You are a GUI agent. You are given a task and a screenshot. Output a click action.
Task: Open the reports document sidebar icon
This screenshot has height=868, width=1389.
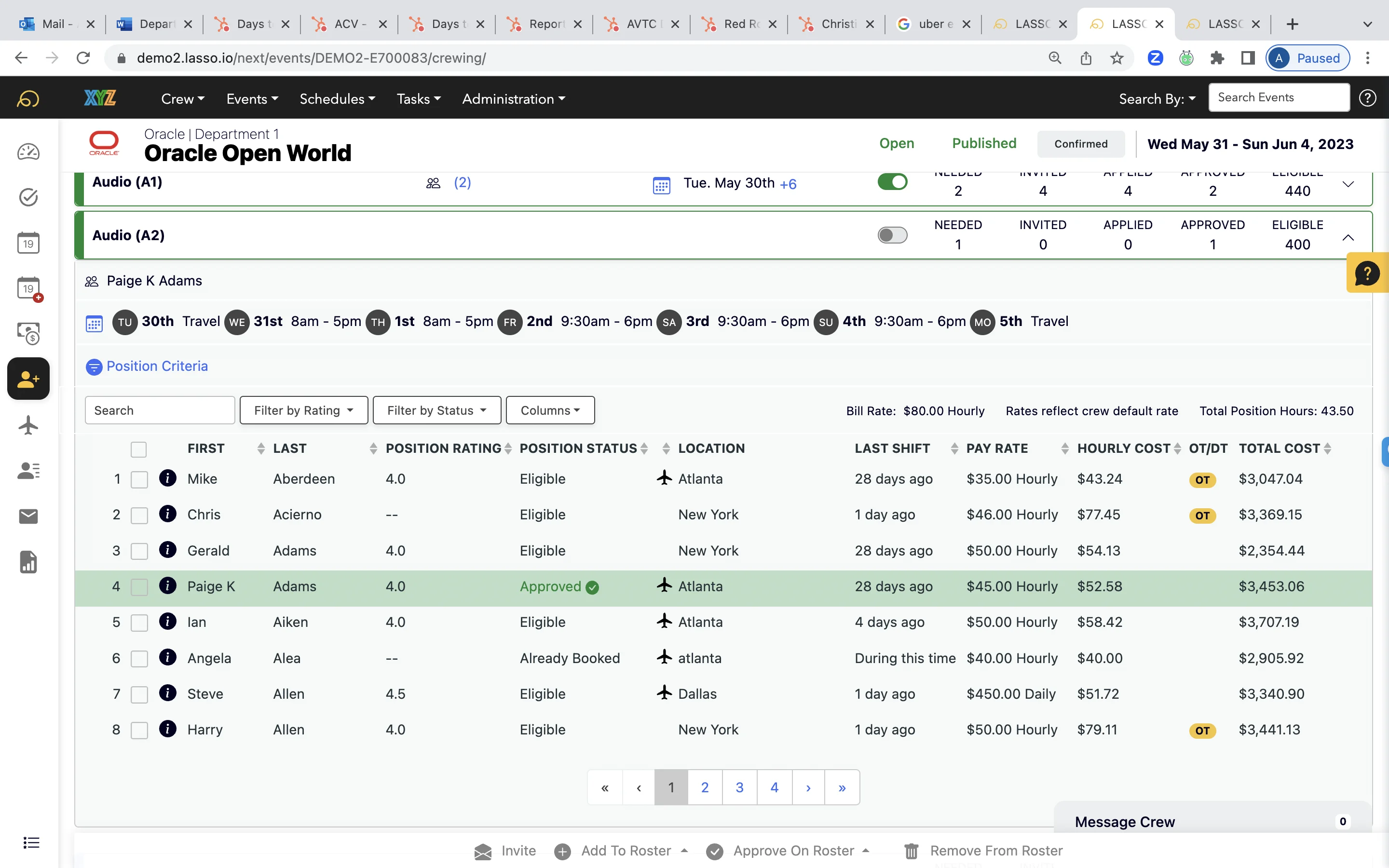(x=28, y=562)
